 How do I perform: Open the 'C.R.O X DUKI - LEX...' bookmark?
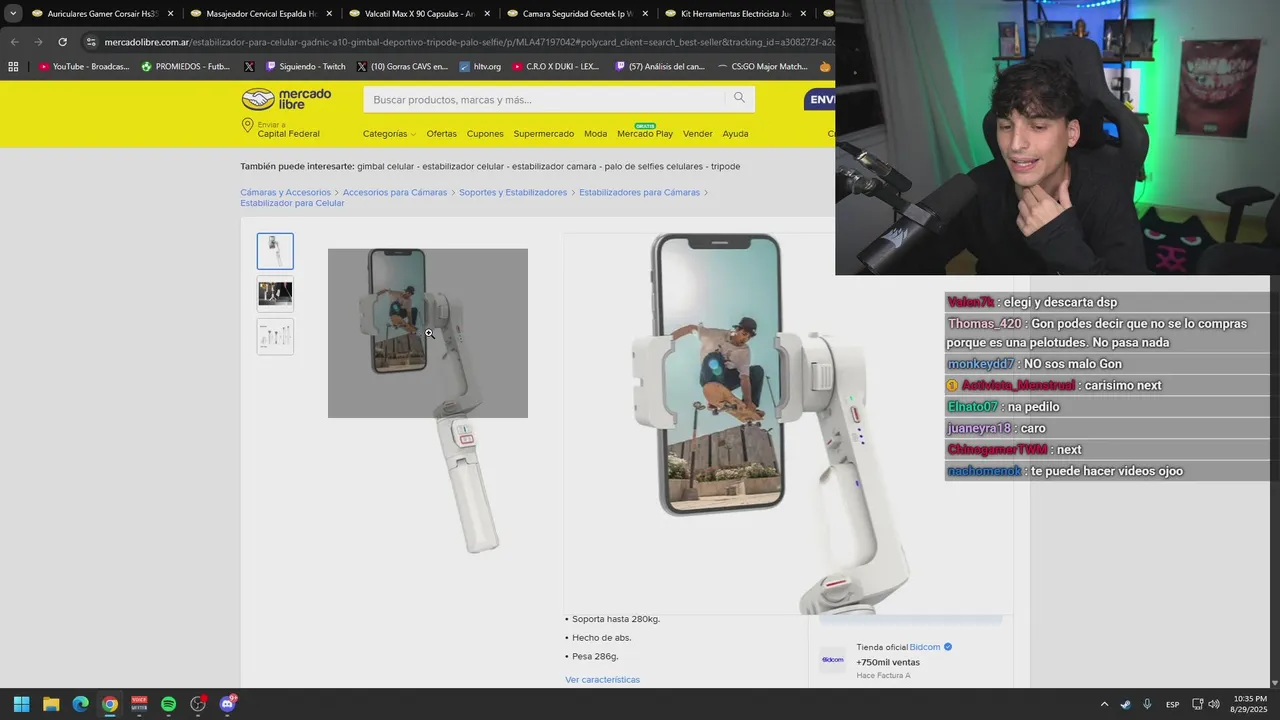(556, 67)
